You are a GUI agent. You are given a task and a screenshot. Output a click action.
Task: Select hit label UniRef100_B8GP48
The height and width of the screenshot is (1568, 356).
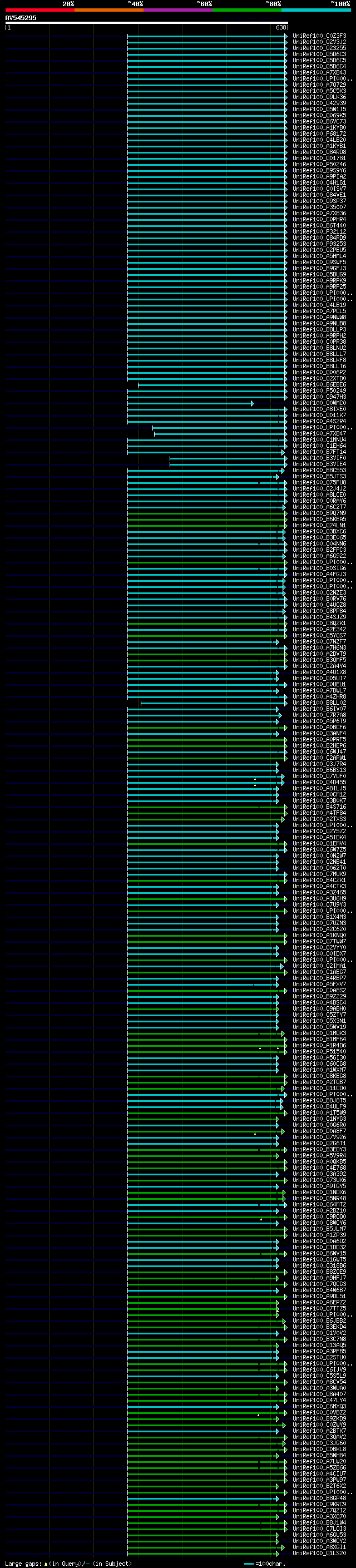(x=319, y=1498)
